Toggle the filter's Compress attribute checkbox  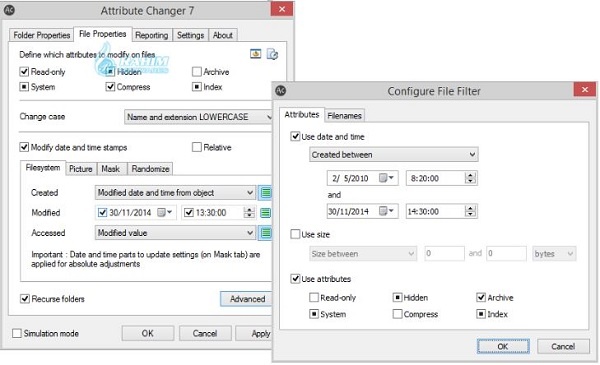[x=398, y=314]
